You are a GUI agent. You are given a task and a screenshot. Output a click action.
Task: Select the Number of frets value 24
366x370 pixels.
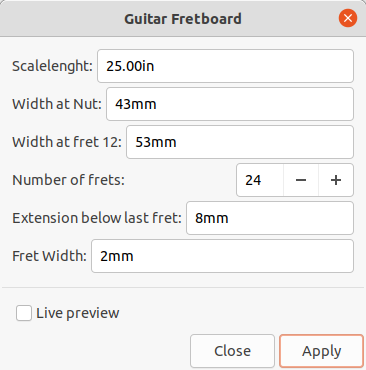coord(260,180)
